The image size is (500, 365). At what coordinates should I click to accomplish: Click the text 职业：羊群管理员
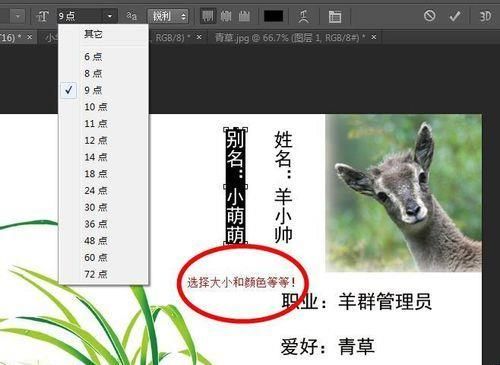point(356,301)
